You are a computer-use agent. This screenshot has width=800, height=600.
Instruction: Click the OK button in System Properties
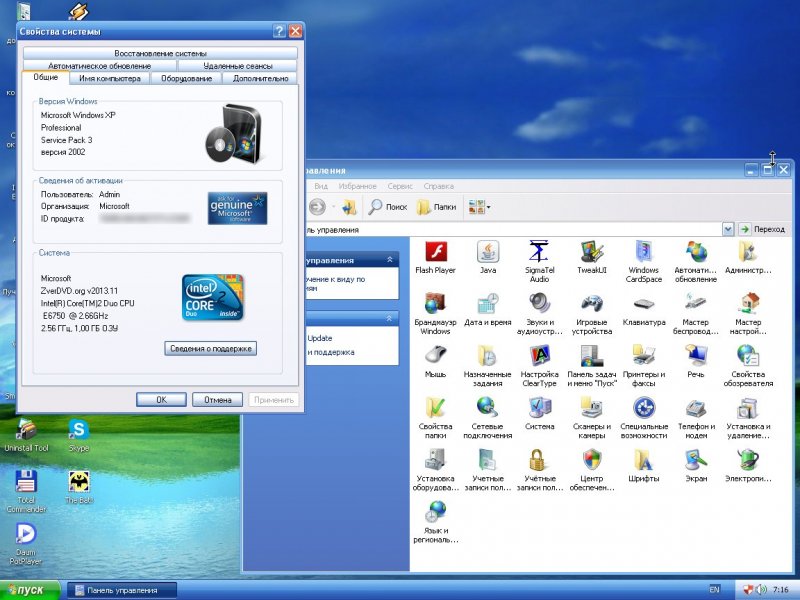[x=161, y=399]
